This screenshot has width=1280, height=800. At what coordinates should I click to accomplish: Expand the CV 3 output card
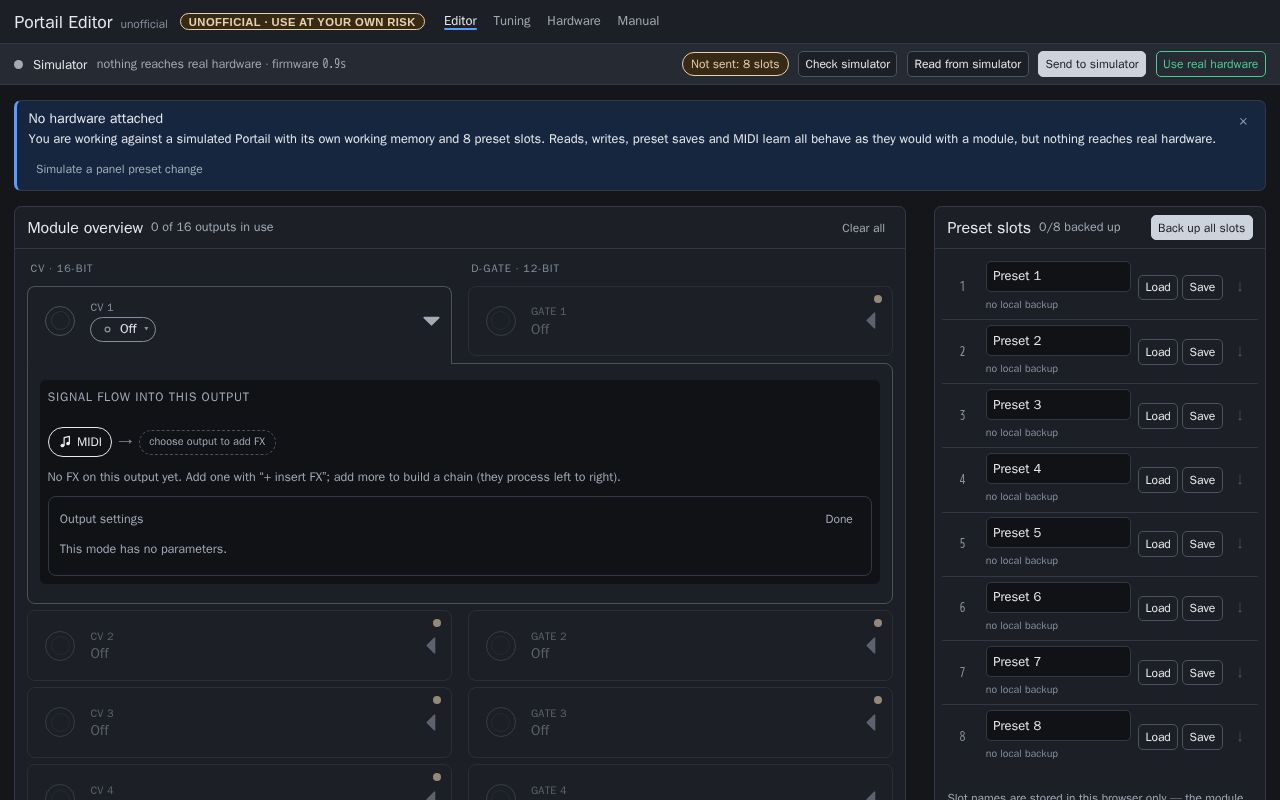point(431,722)
